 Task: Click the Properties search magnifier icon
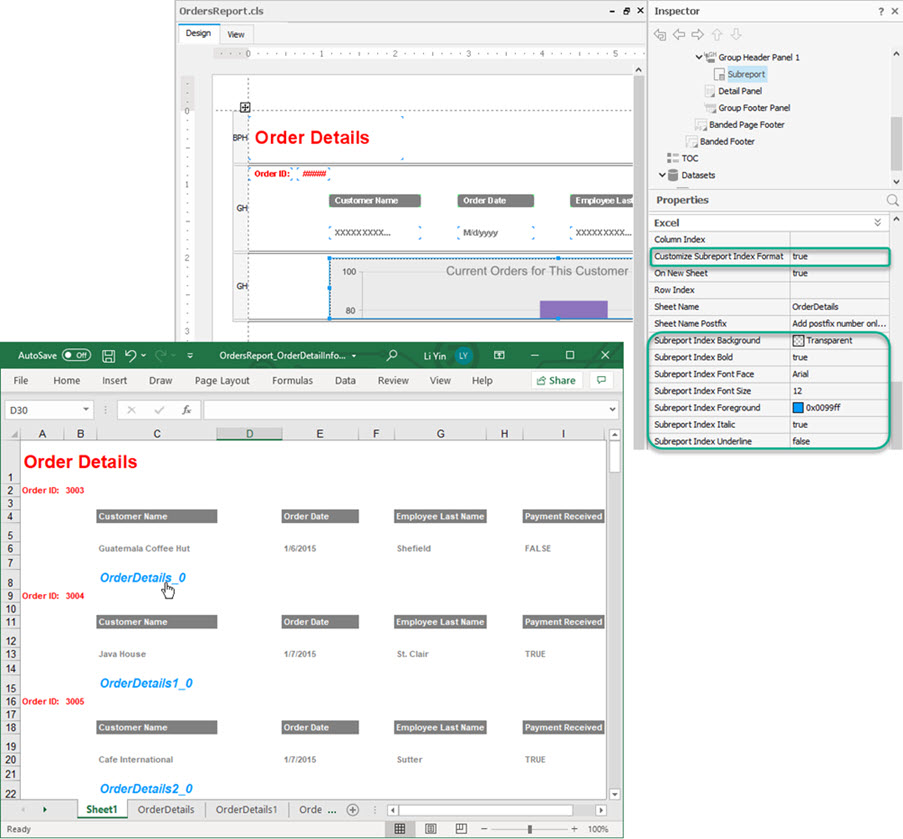point(892,200)
